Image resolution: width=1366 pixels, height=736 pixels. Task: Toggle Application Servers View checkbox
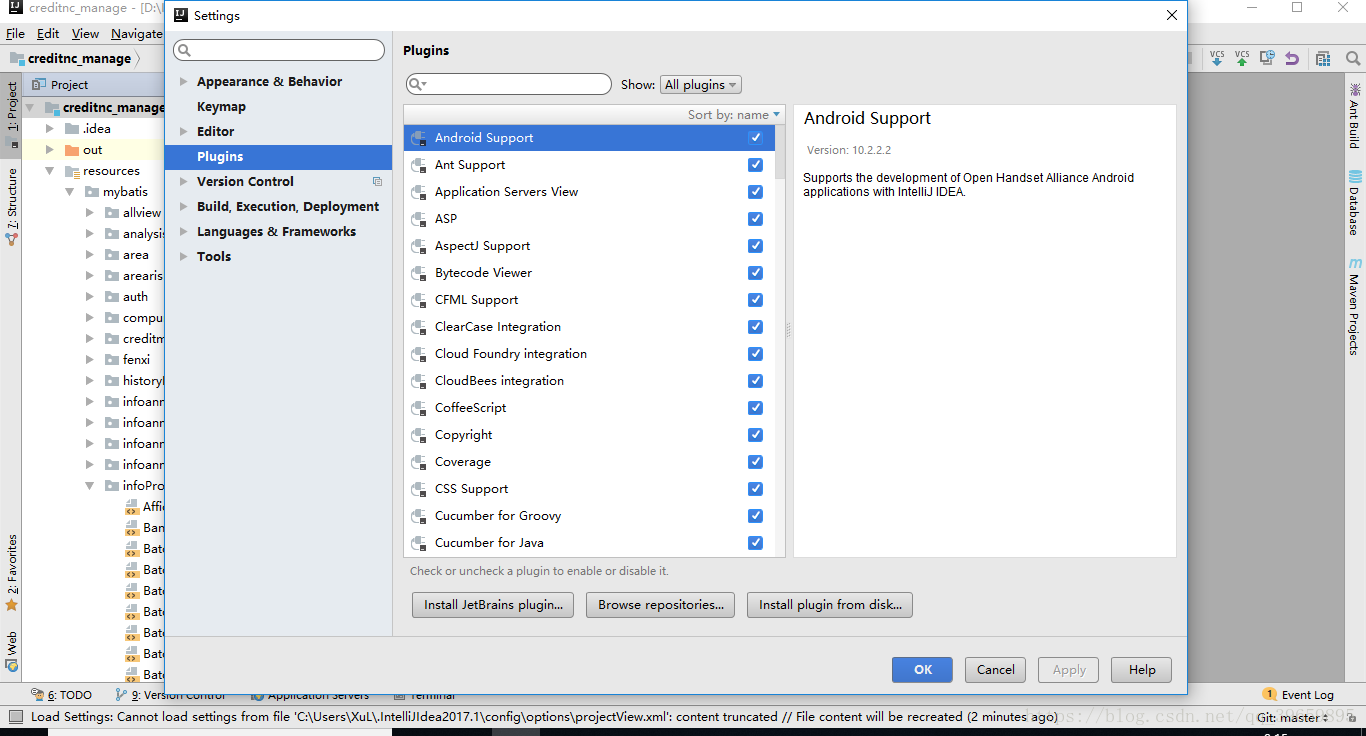[x=755, y=192]
